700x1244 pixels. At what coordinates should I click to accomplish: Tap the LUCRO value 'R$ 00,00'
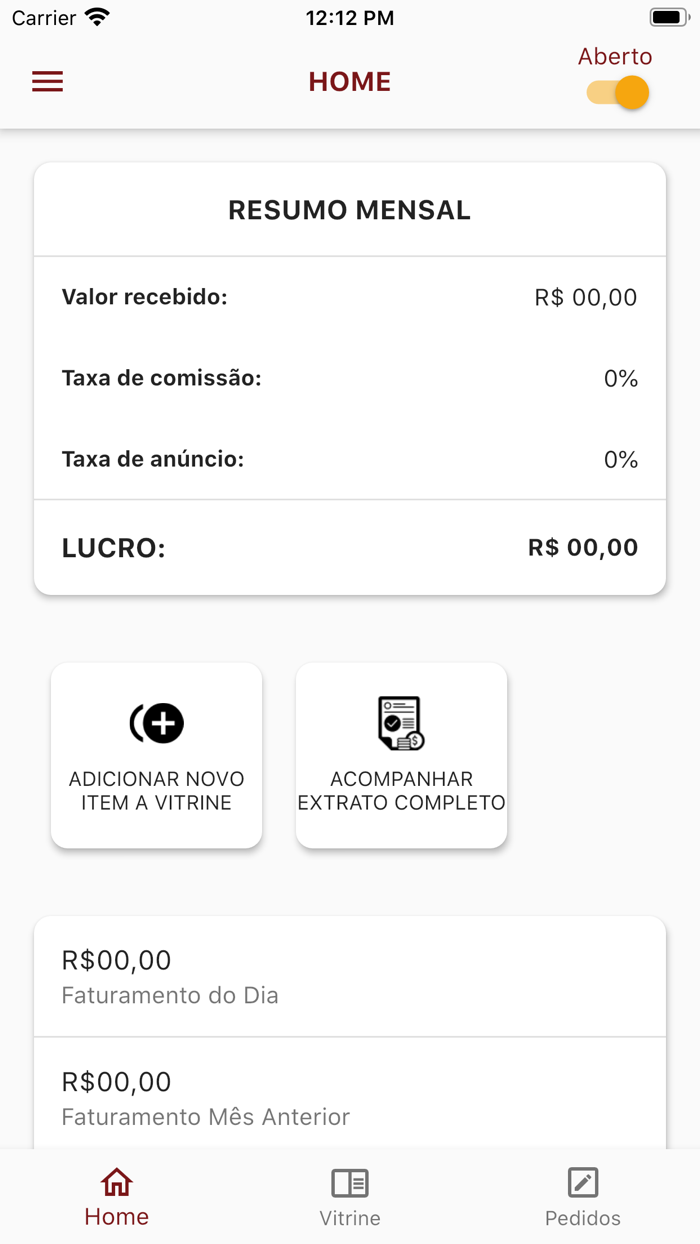583,547
